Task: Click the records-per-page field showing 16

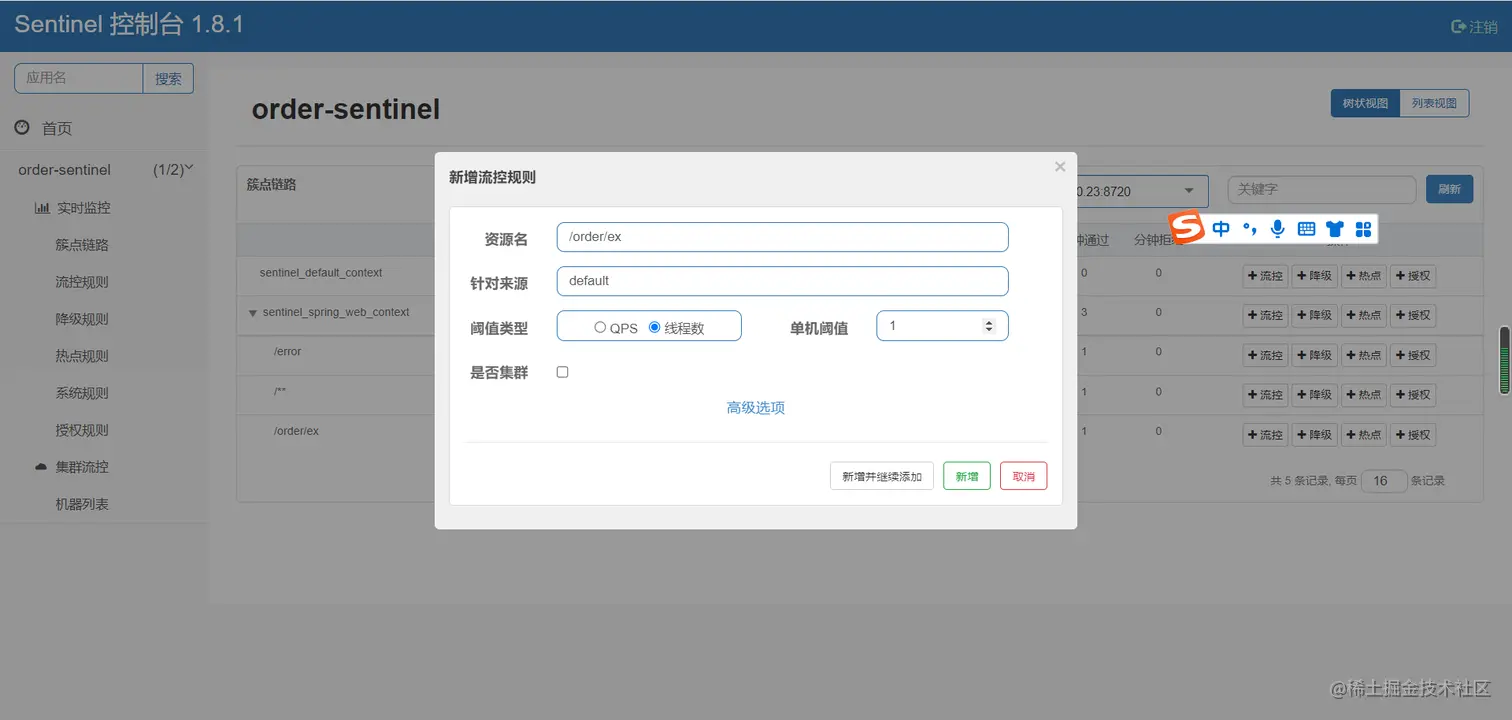Action: 1384,481
